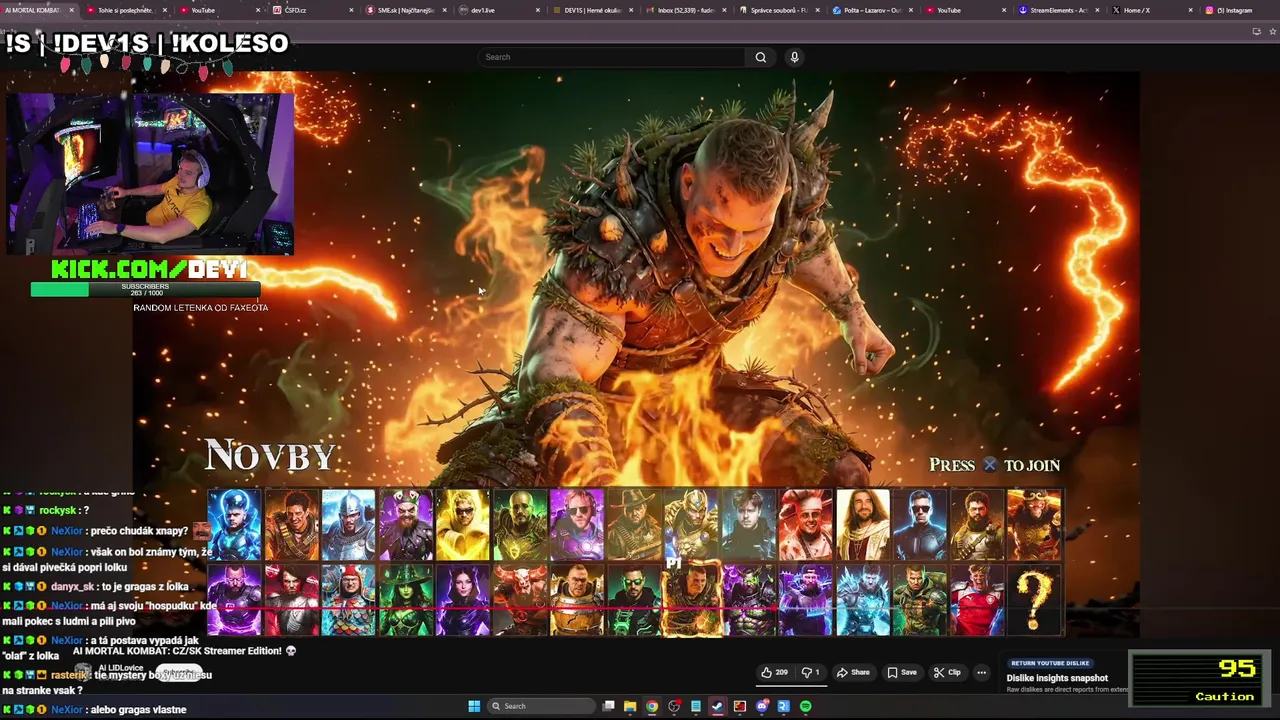Open Steam from the taskbar
Image resolution: width=1280 pixels, height=720 pixels.
[718, 706]
